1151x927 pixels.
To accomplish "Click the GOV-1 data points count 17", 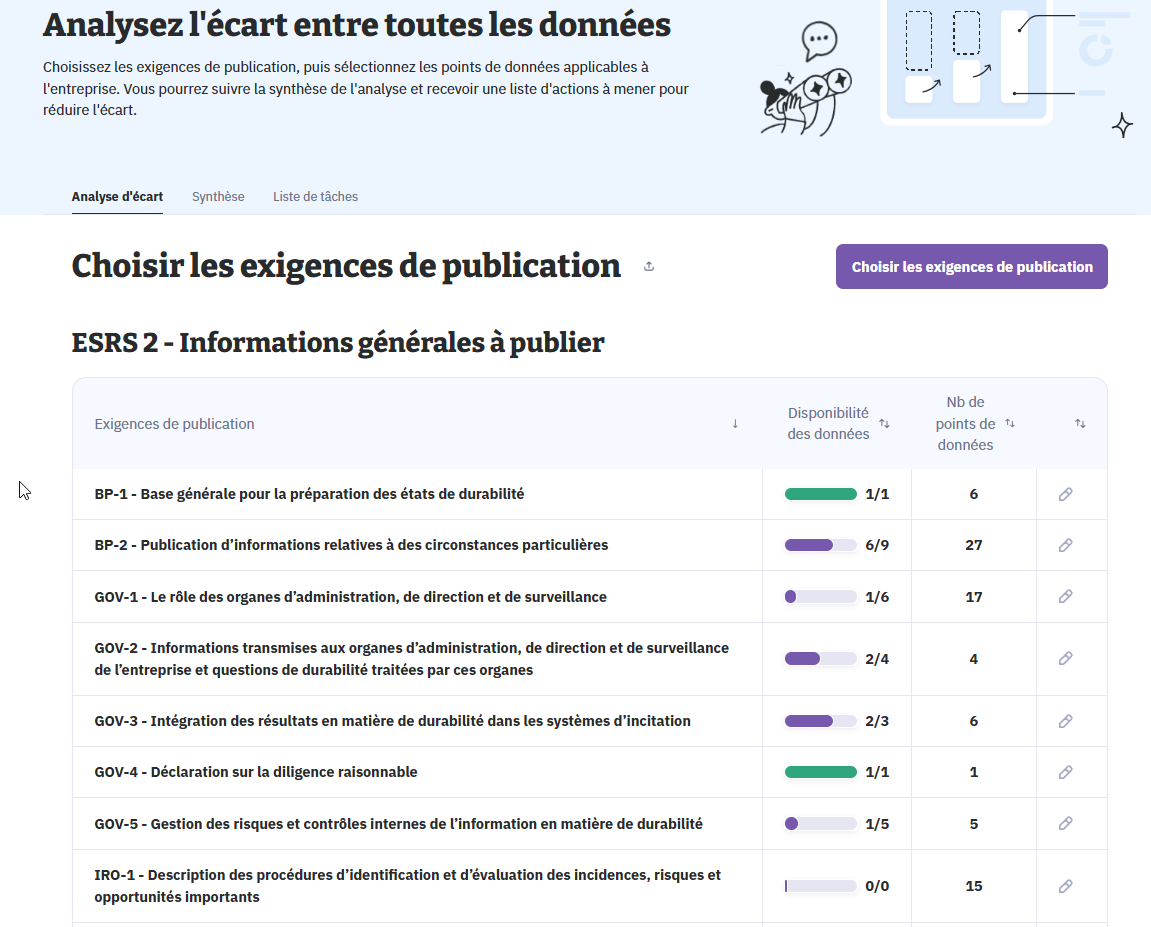I will (x=973, y=597).
